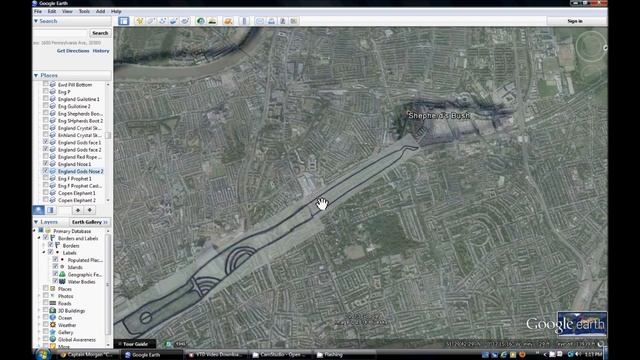640x360 pixels.
Task: Uncheck the England Gods face 1 checkbox
Action: pos(46,142)
